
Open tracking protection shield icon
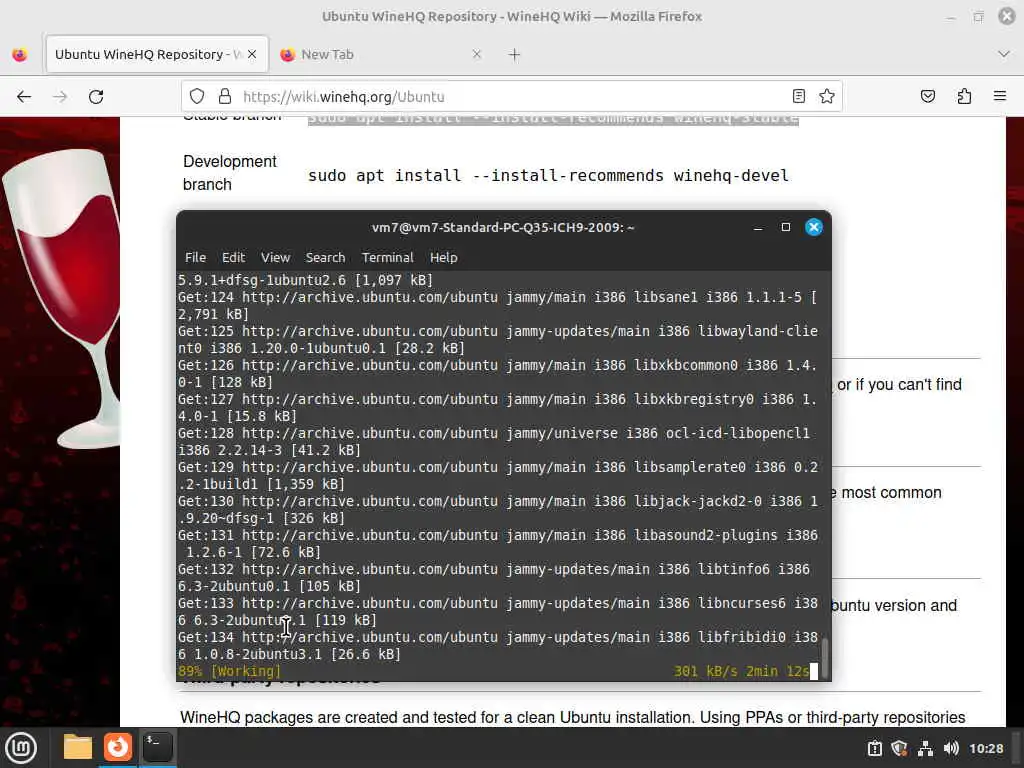click(x=197, y=97)
